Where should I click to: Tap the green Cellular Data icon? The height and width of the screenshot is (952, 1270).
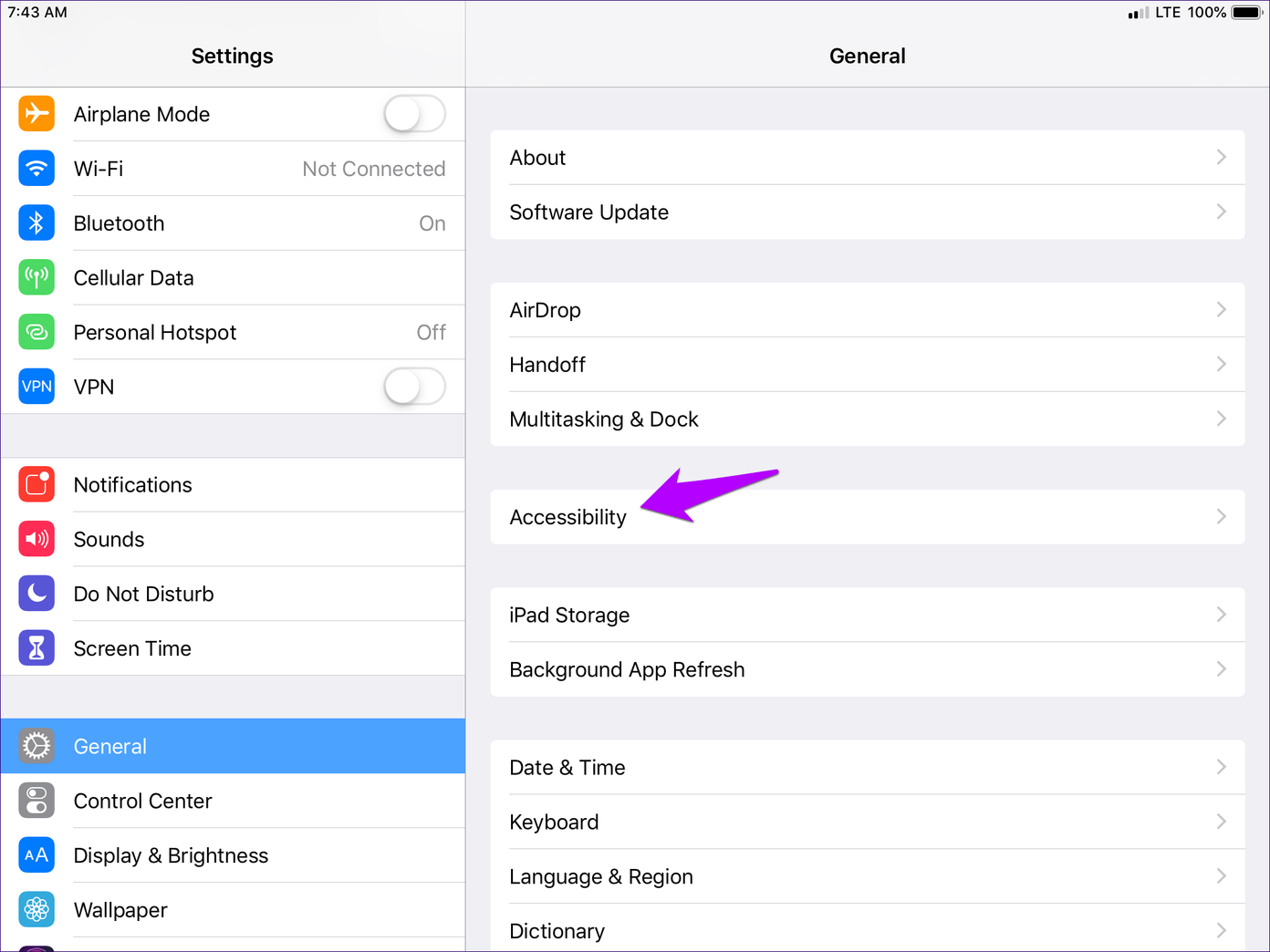pyautogui.click(x=36, y=278)
